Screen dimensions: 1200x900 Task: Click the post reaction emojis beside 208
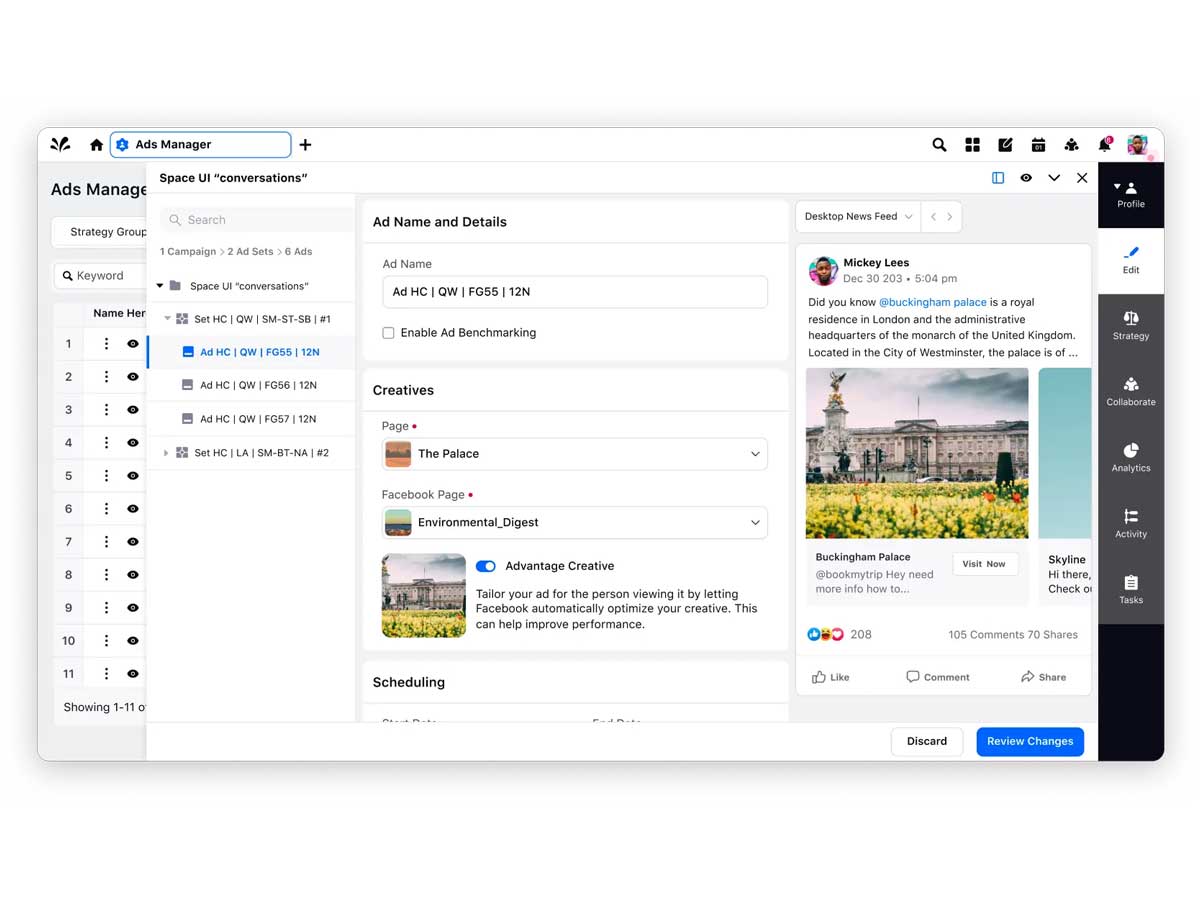826,634
